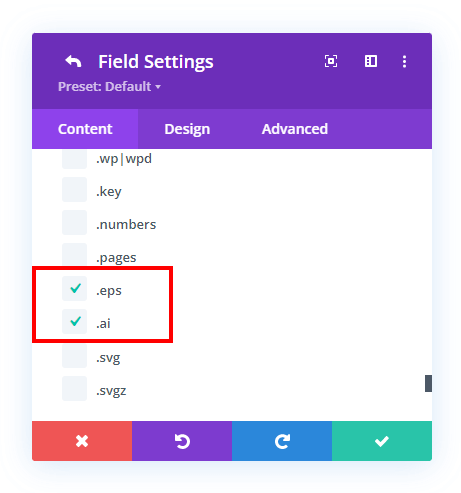
Task: Select the Content tab
Action: 85,129
